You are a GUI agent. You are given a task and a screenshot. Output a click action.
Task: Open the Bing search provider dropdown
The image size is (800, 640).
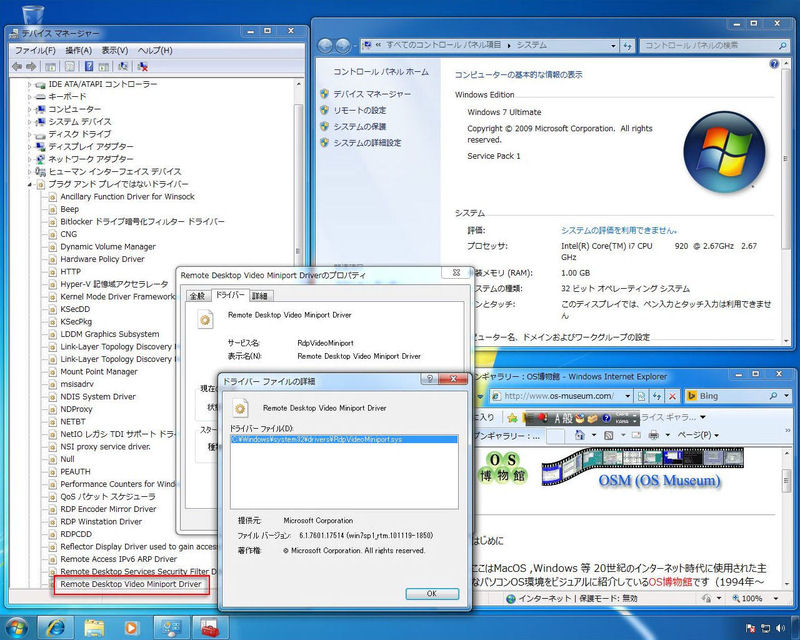(x=786, y=396)
